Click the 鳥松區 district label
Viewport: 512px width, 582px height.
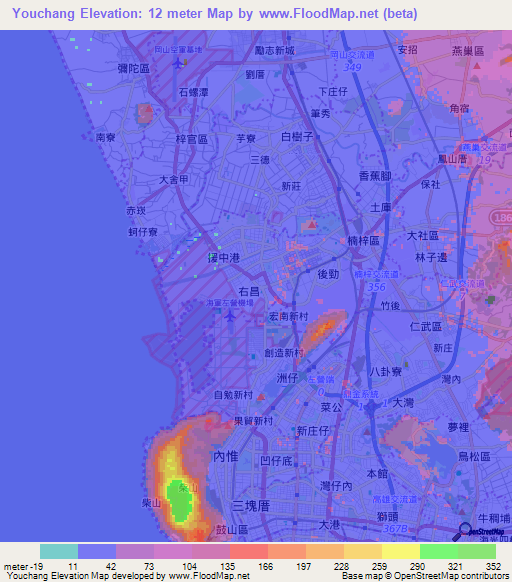tap(474, 456)
